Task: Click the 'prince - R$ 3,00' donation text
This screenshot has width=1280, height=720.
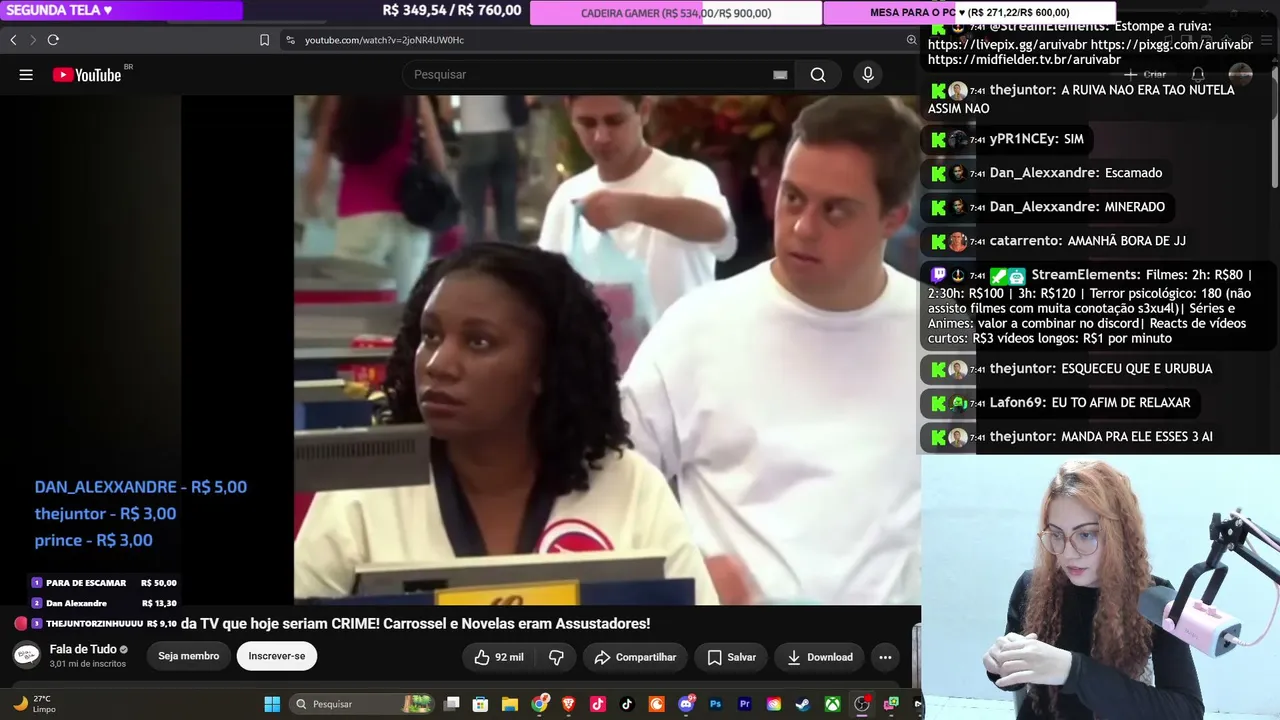Action: click(94, 540)
